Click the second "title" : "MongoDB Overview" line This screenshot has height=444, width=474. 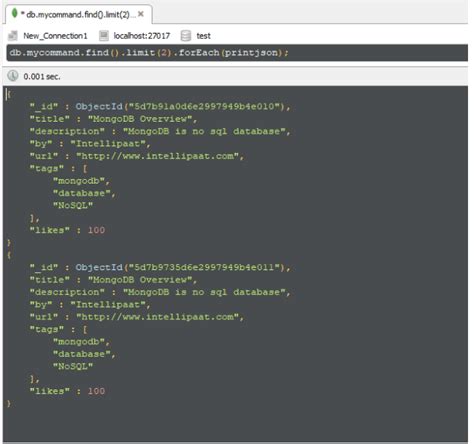(113, 280)
